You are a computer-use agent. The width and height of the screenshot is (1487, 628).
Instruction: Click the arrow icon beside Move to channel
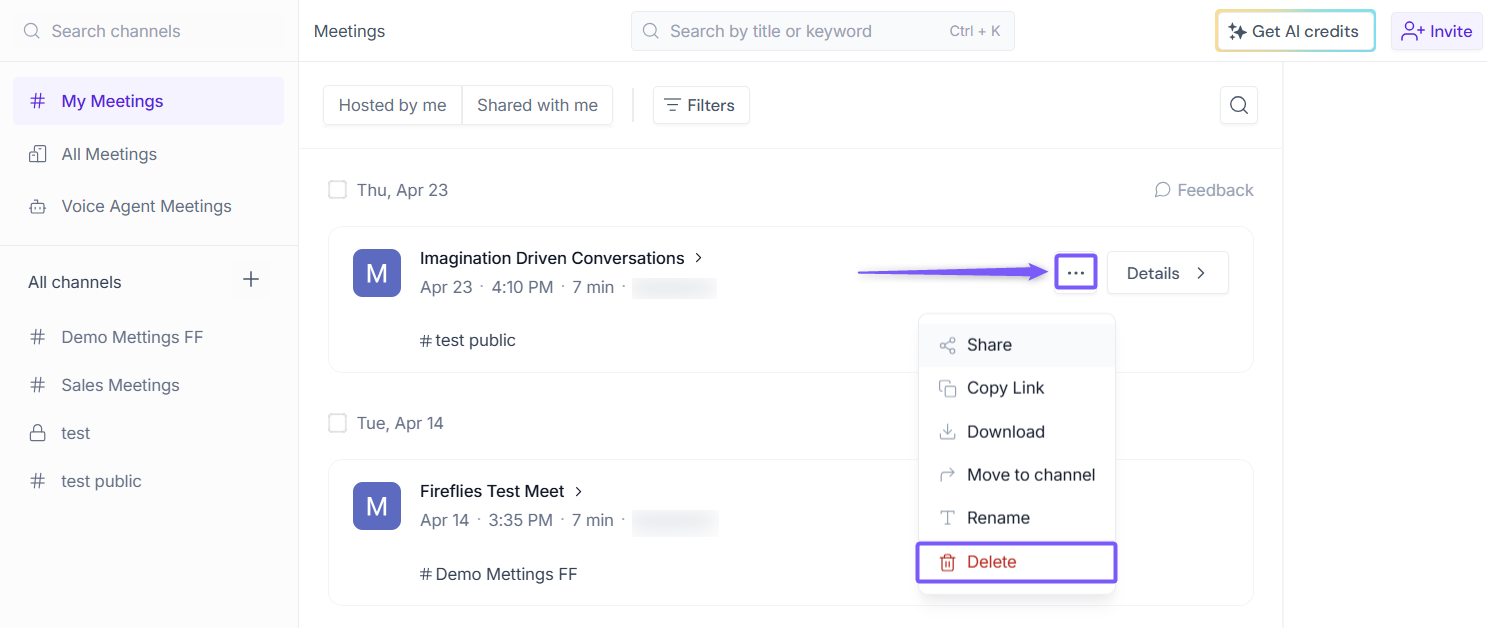pyautogui.click(x=947, y=475)
